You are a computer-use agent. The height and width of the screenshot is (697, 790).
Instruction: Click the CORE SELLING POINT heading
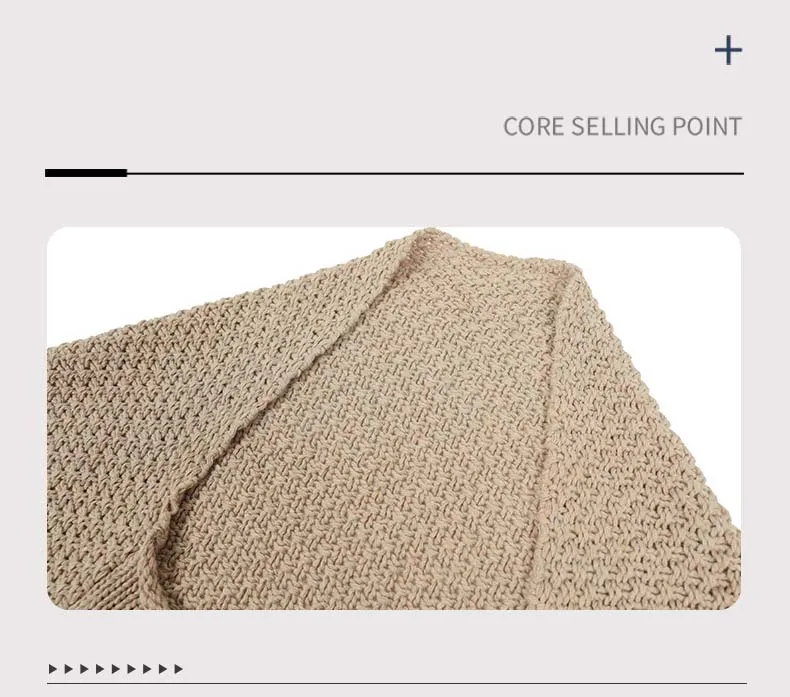(622, 126)
